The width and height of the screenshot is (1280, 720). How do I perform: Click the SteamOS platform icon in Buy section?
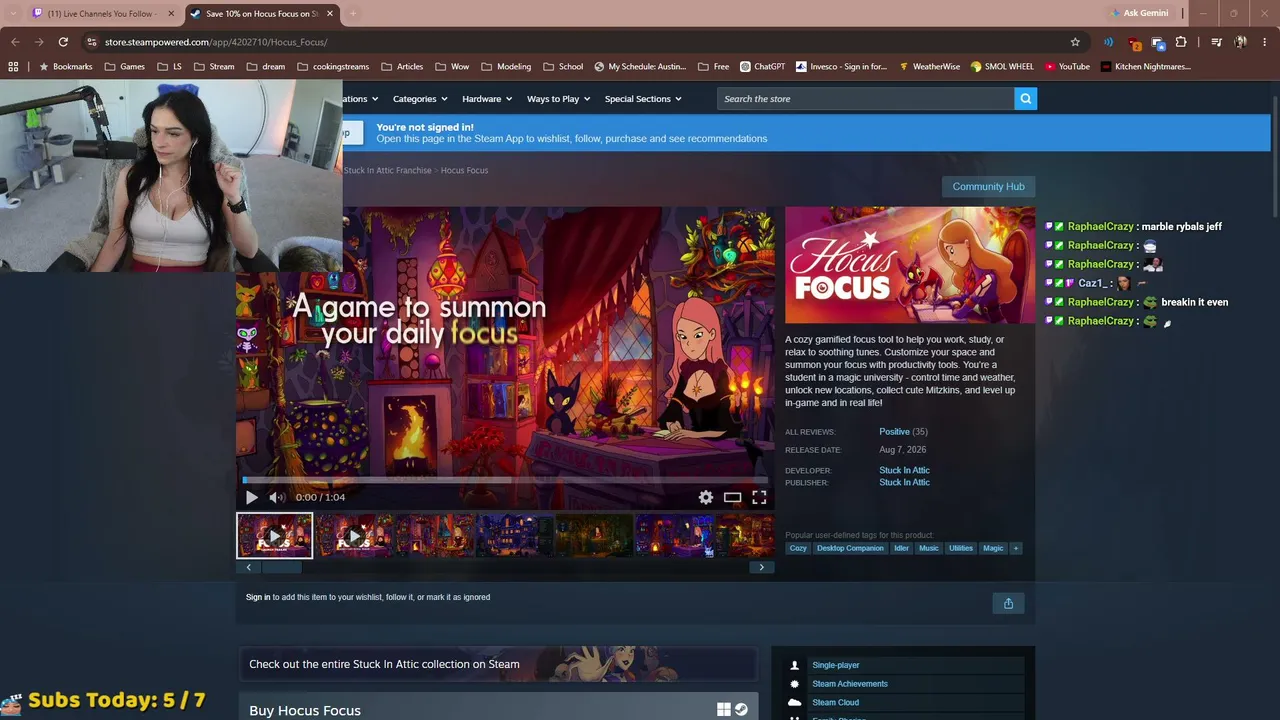tap(741, 710)
